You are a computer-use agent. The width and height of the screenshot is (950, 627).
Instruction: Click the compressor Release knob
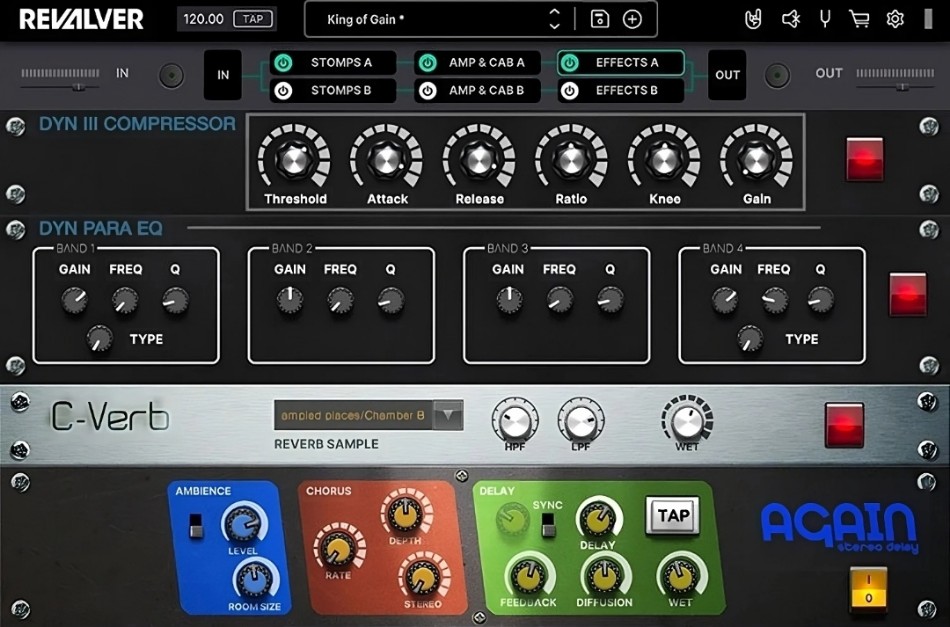(479, 160)
